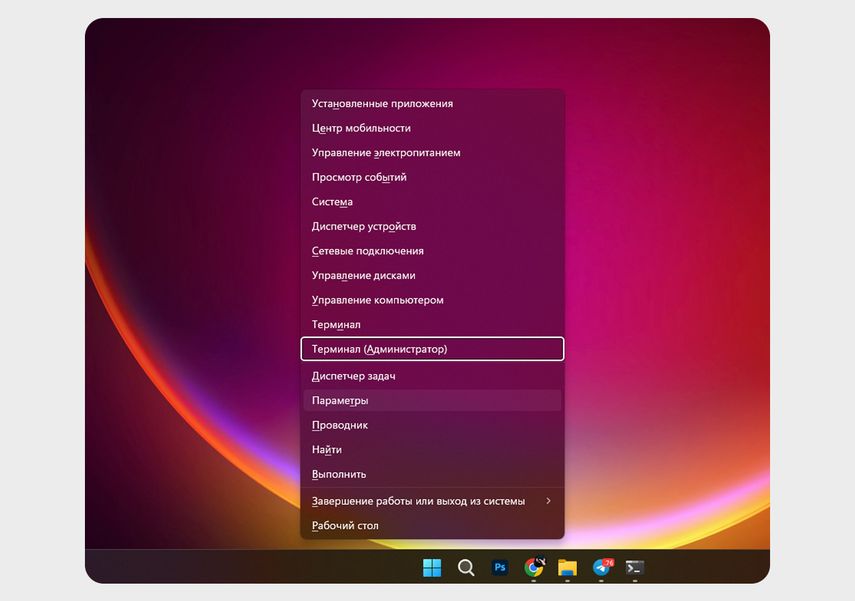Open taskbar Search magnifier icon
855x601 pixels.
466,568
